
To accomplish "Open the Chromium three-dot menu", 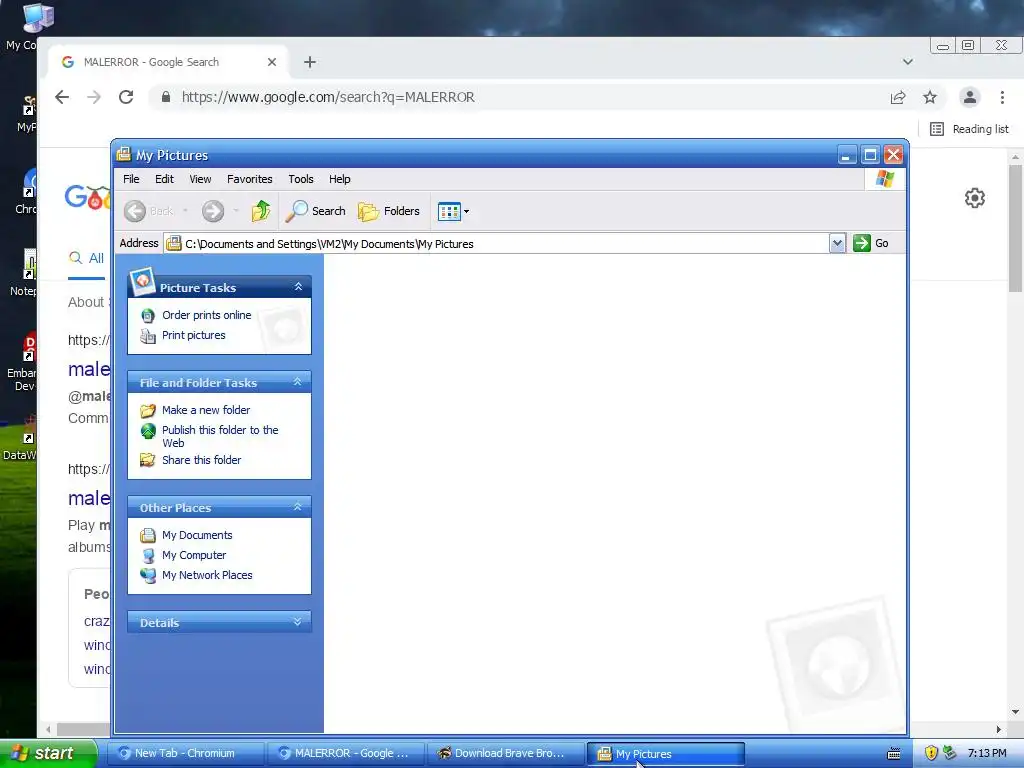I will tap(1002, 97).
